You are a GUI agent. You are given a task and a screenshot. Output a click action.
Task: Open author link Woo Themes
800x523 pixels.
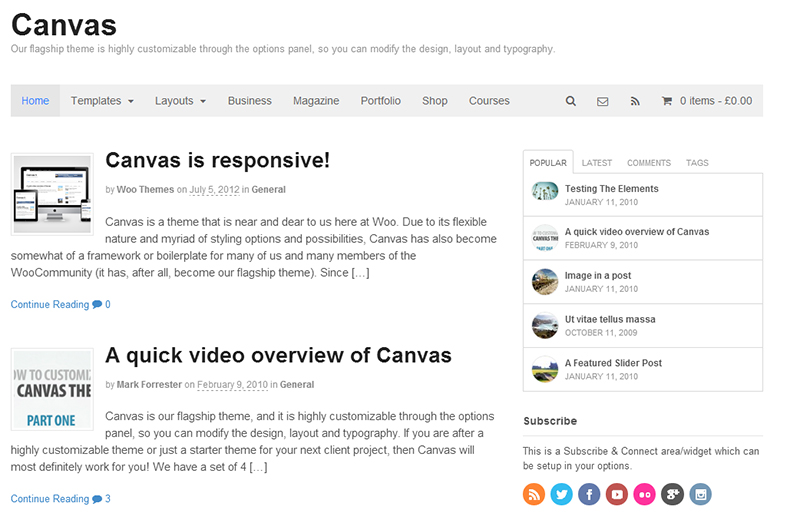pos(145,189)
